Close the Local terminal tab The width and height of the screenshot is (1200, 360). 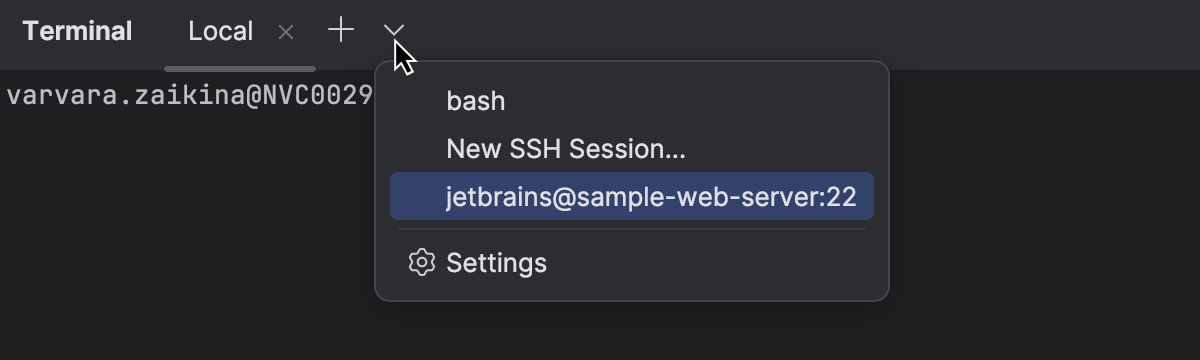286,32
